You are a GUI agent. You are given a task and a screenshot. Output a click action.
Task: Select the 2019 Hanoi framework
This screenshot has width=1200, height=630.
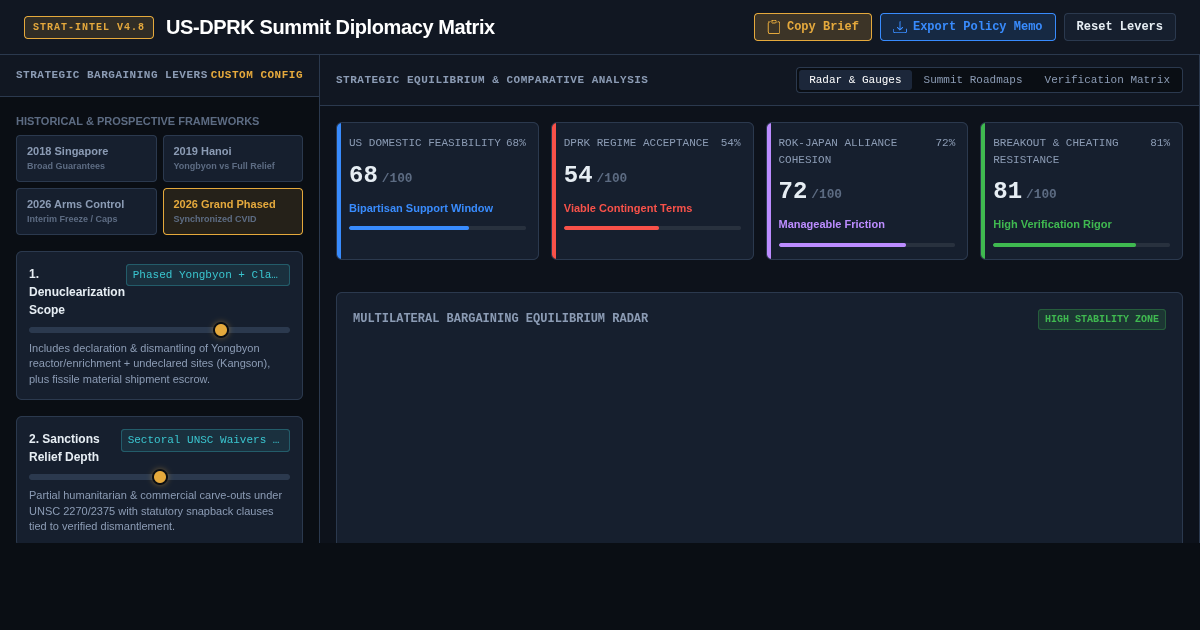click(233, 158)
